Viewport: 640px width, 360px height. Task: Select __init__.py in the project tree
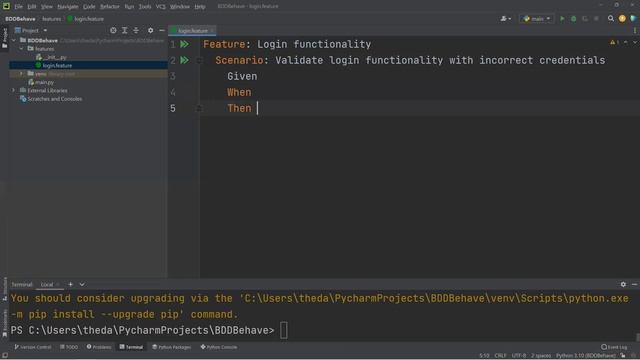point(51,57)
